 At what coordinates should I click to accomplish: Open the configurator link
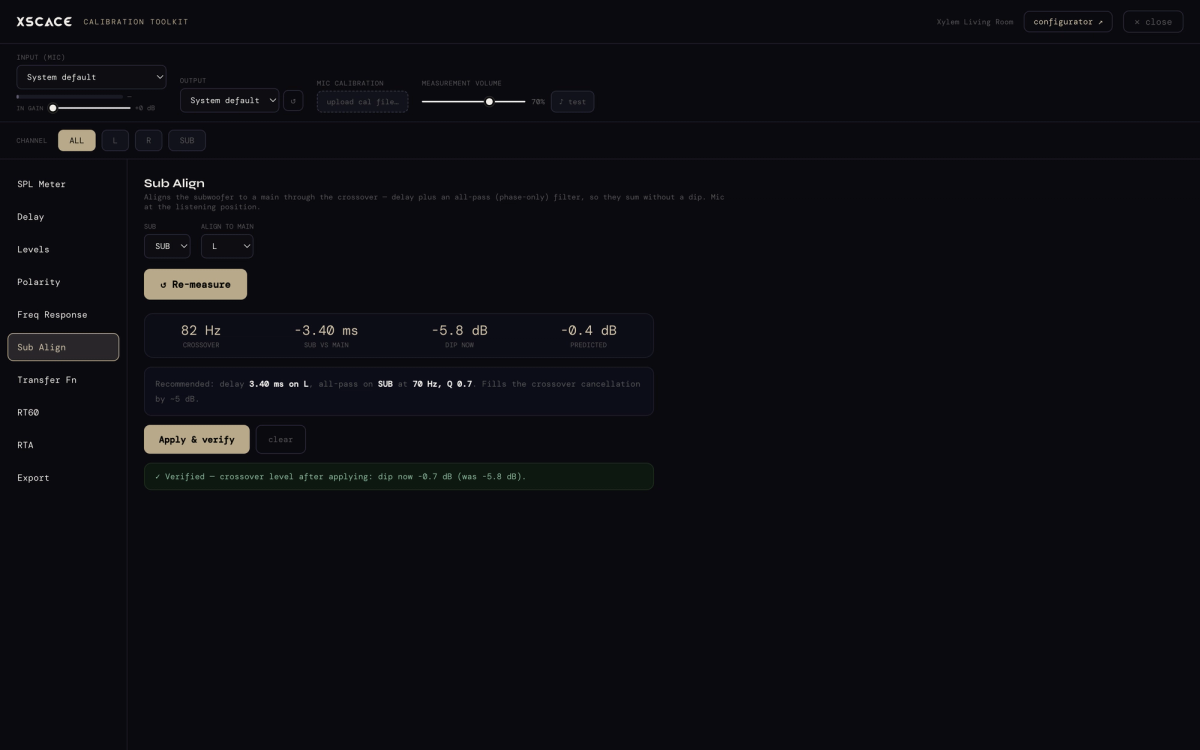pyautogui.click(x=1068, y=21)
